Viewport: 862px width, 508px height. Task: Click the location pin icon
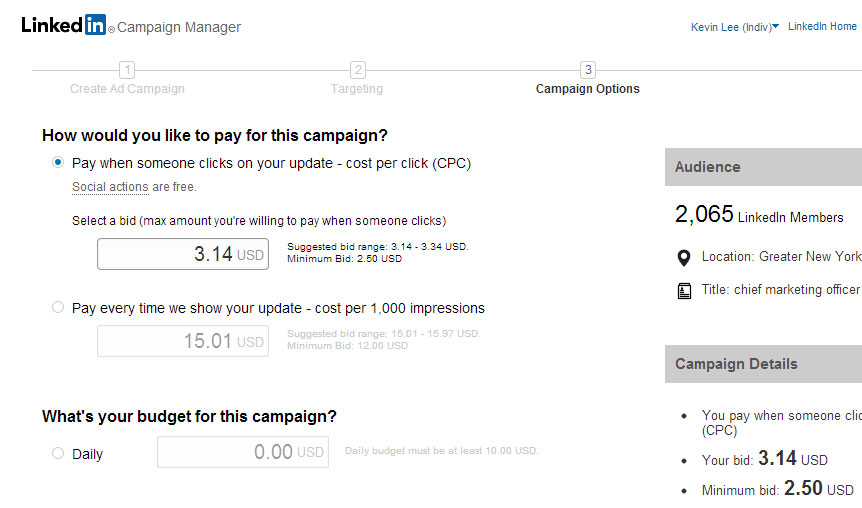684,257
